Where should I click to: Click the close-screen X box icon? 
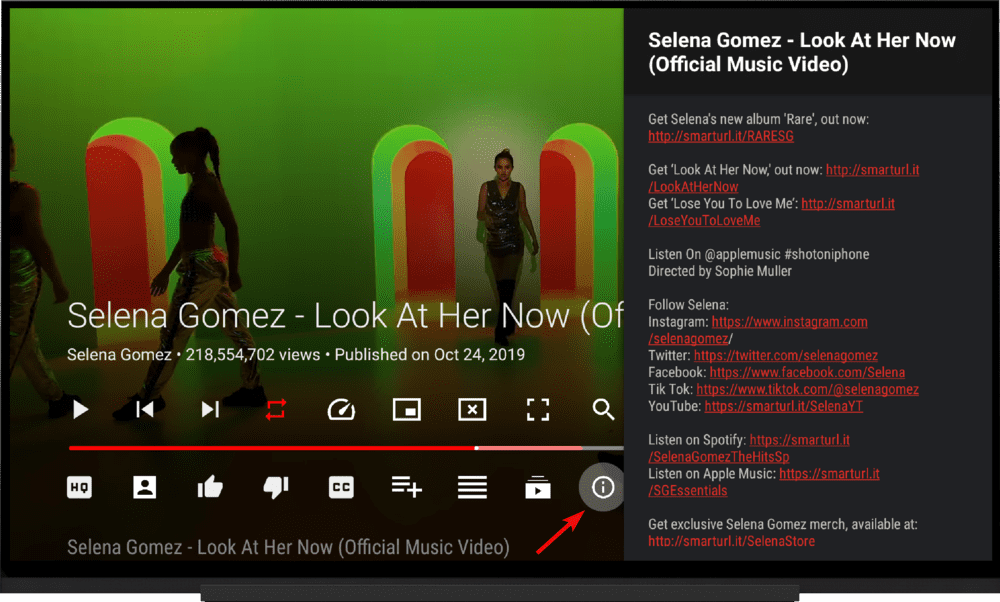click(x=472, y=409)
